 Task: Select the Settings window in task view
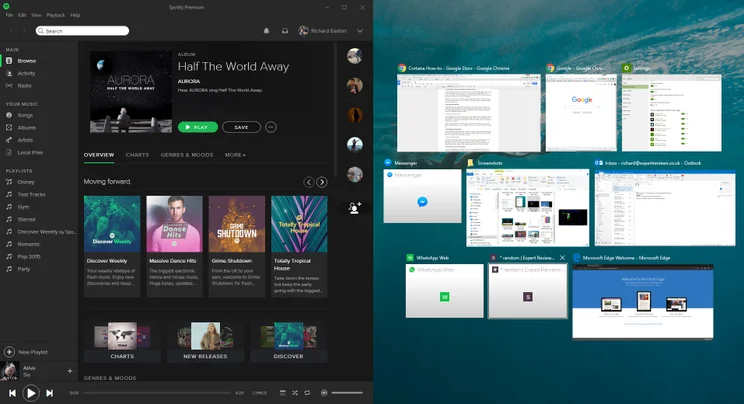click(671, 113)
